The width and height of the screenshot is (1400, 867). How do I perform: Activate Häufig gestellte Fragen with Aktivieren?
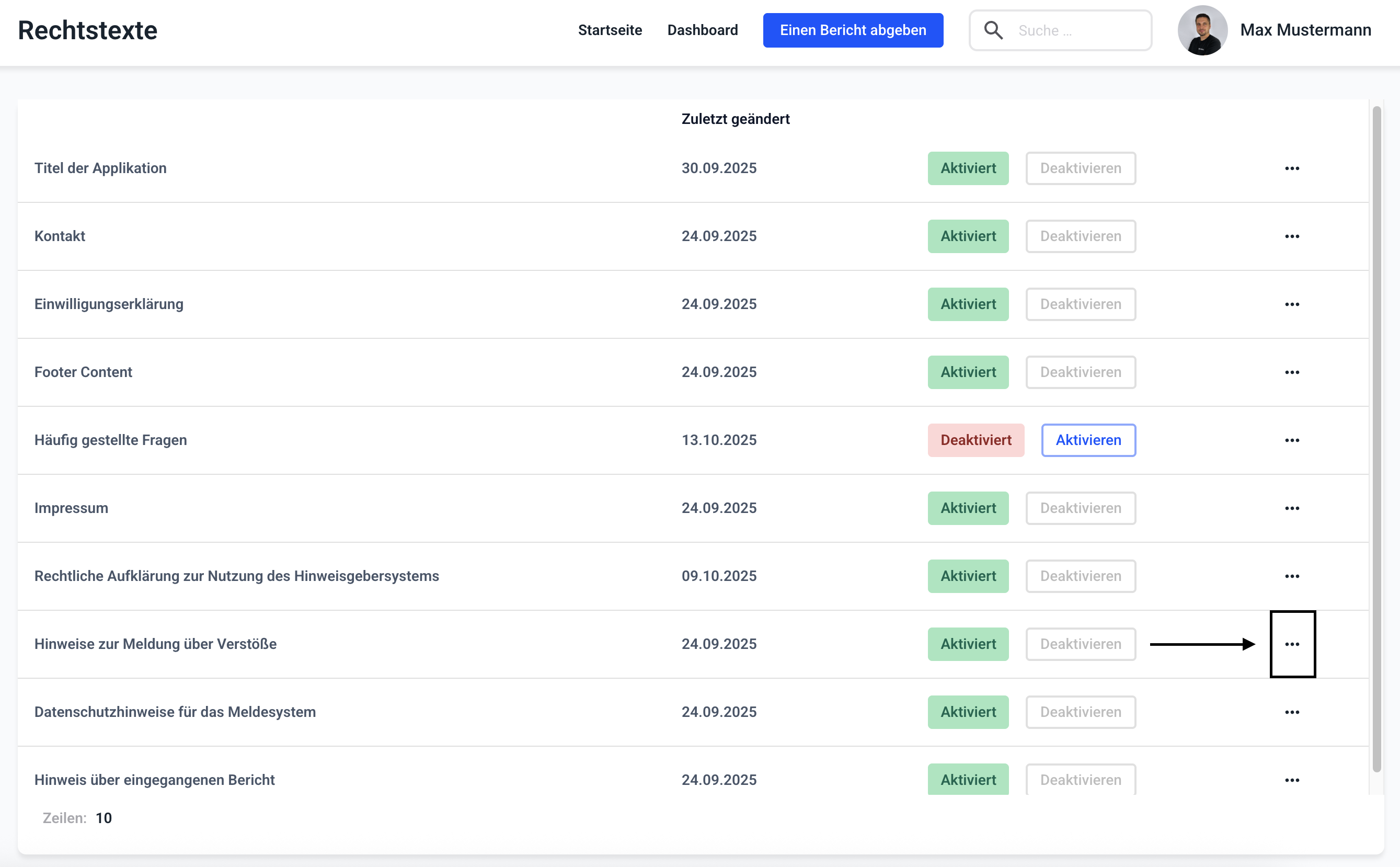pos(1087,440)
